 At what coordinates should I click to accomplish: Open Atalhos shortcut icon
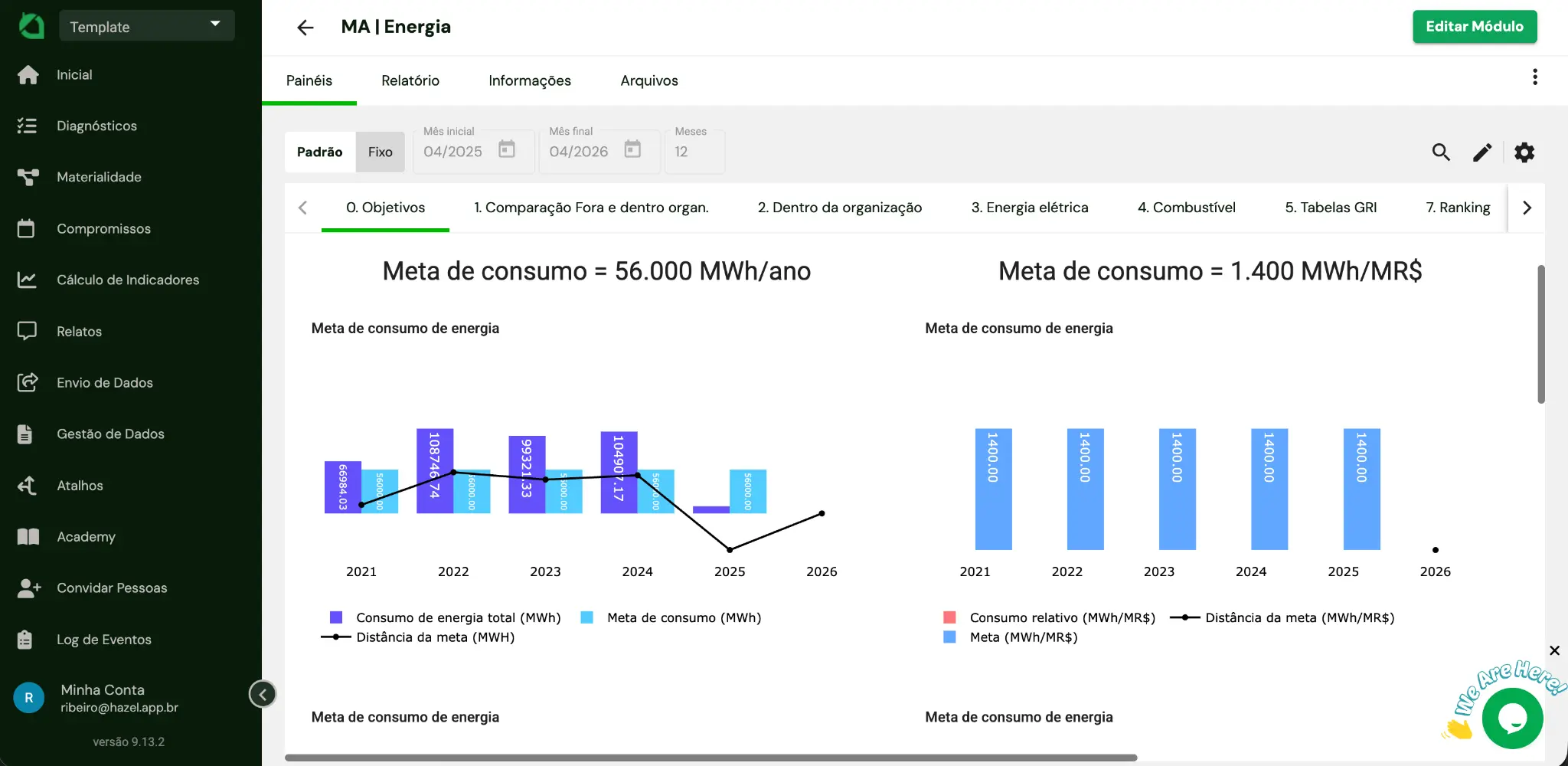click(27, 485)
